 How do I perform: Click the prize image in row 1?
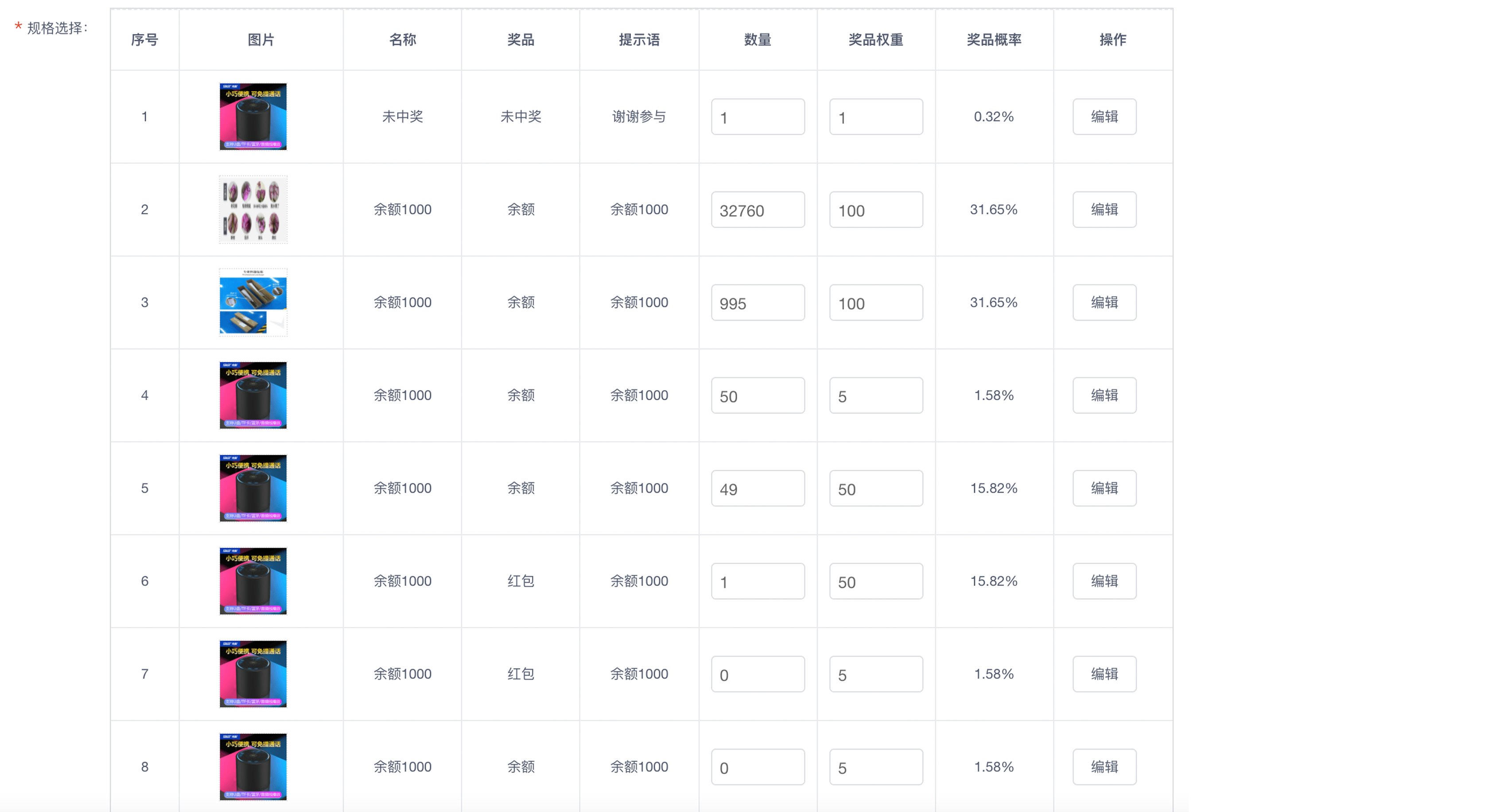click(x=253, y=116)
